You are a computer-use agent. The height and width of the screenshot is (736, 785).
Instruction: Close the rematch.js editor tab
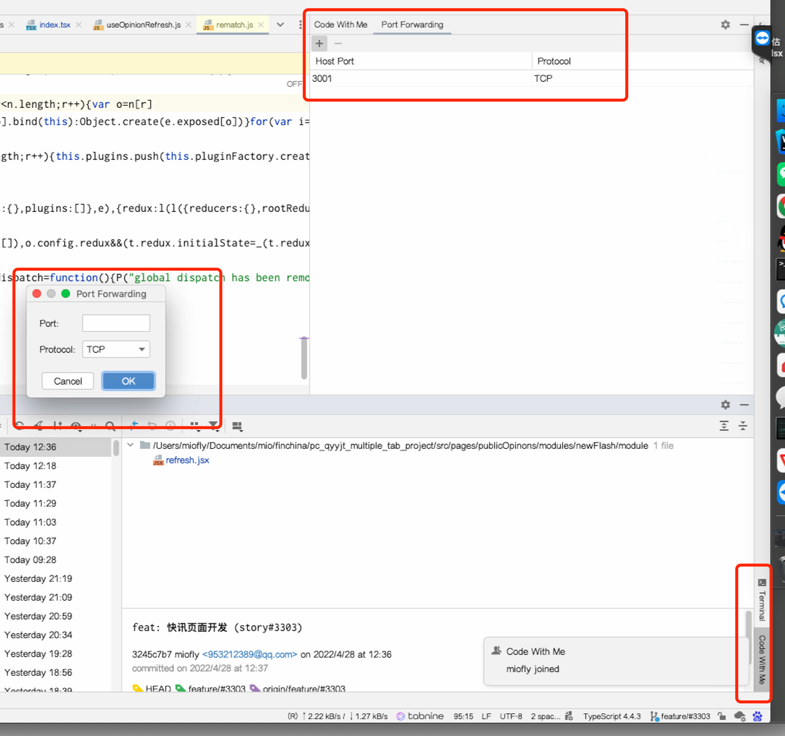[x=261, y=25]
